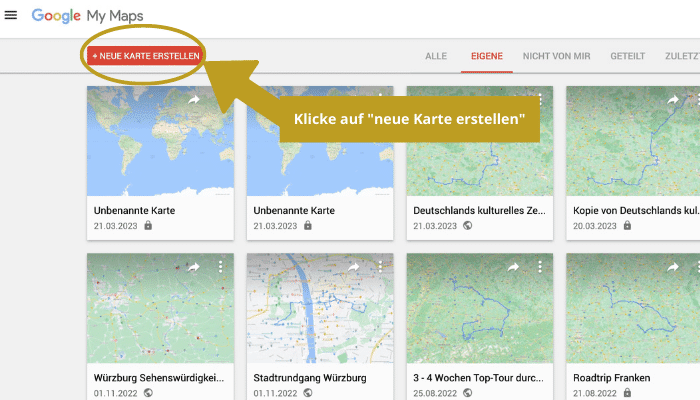Click the globe icon under 3 - 4 Wochen Top-Tour
Image resolution: width=700 pixels, height=400 pixels.
[467, 393]
